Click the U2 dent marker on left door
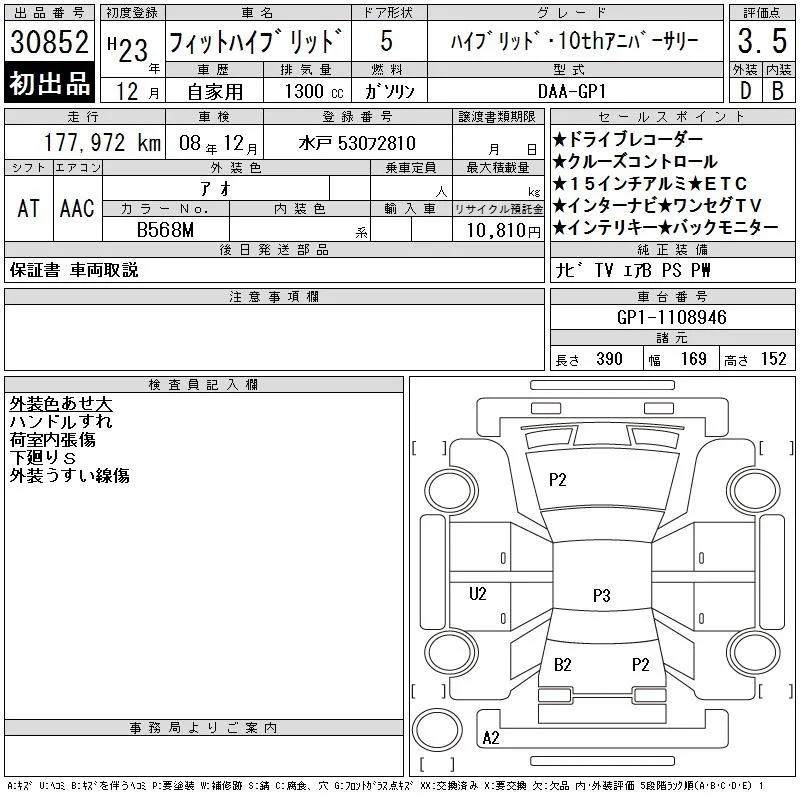 (478, 593)
